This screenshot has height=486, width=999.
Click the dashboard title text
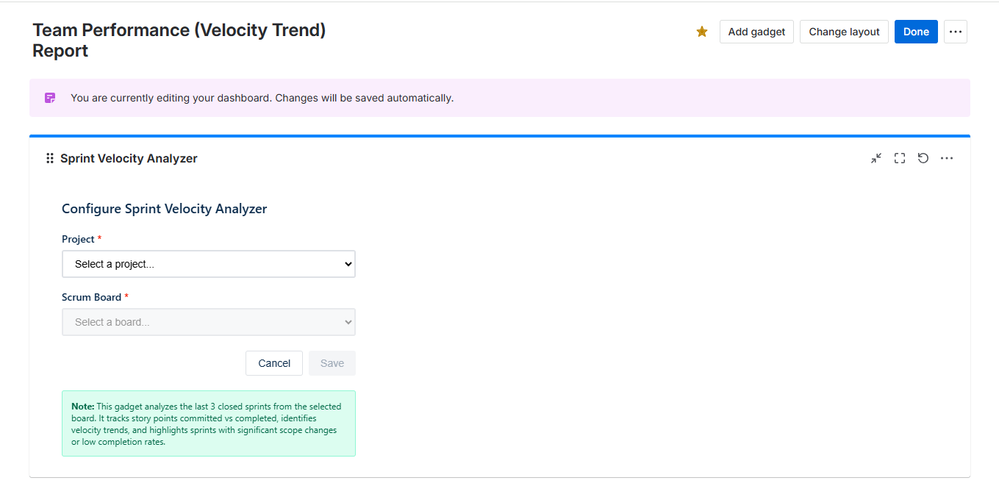179,40
